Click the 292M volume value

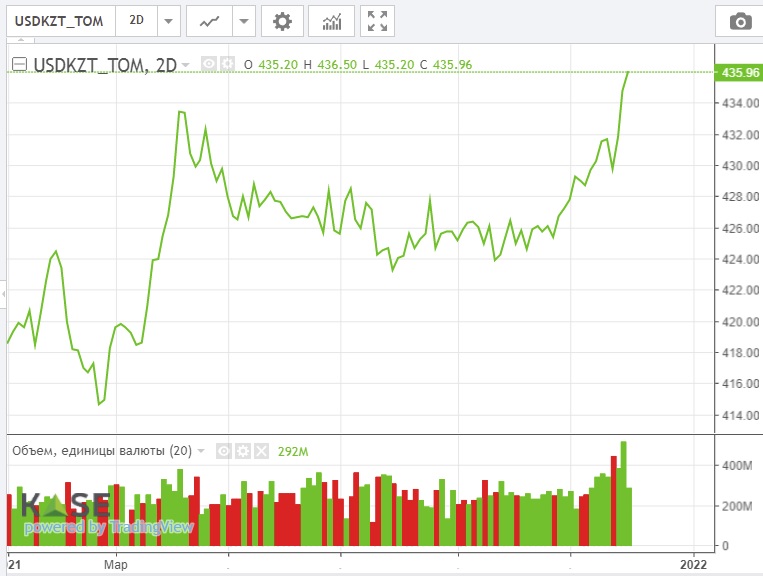293,451
